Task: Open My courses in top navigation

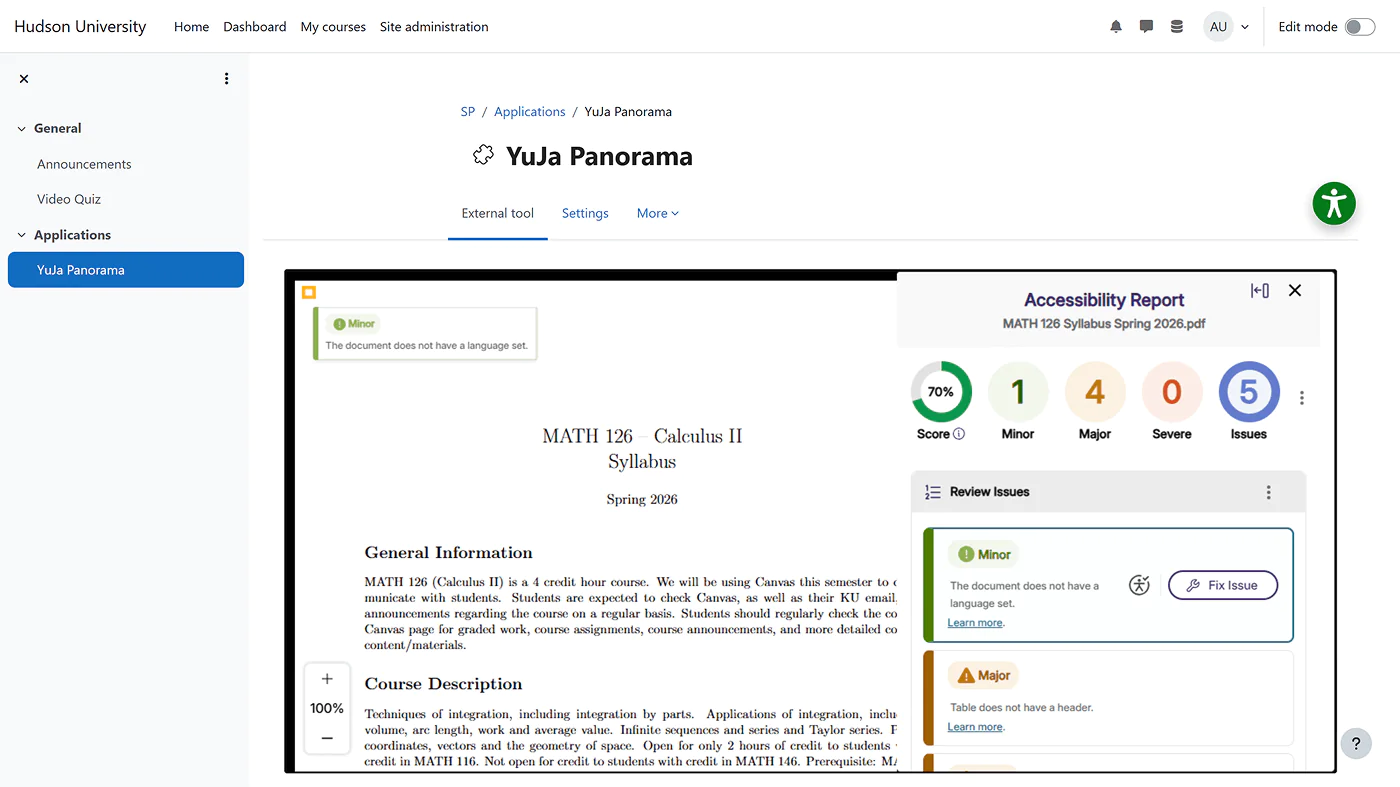Action: pyautogui.click(x=333, y=27)
